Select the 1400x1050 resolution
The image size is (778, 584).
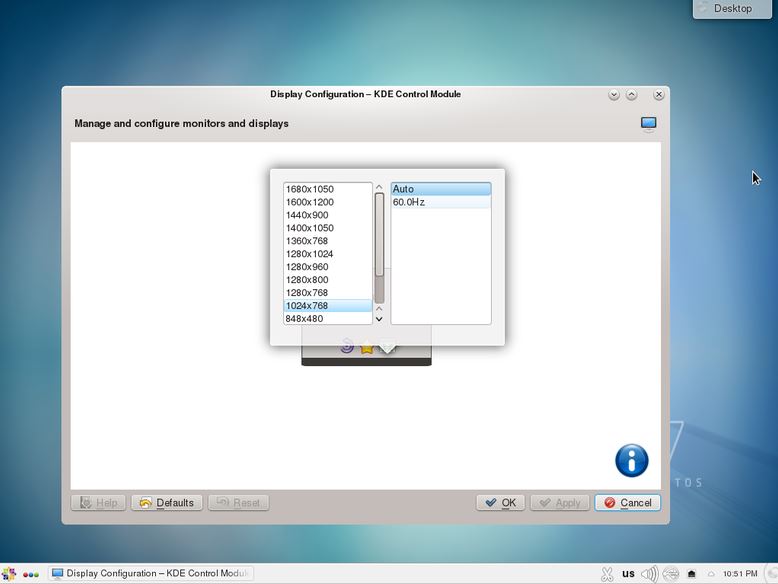[327, 228]
